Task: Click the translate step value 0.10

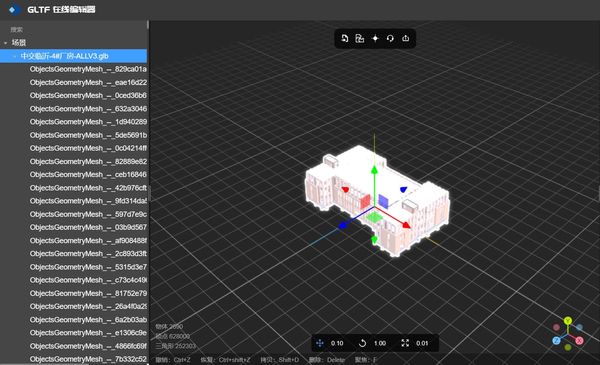Action: (x=337, y=343)
